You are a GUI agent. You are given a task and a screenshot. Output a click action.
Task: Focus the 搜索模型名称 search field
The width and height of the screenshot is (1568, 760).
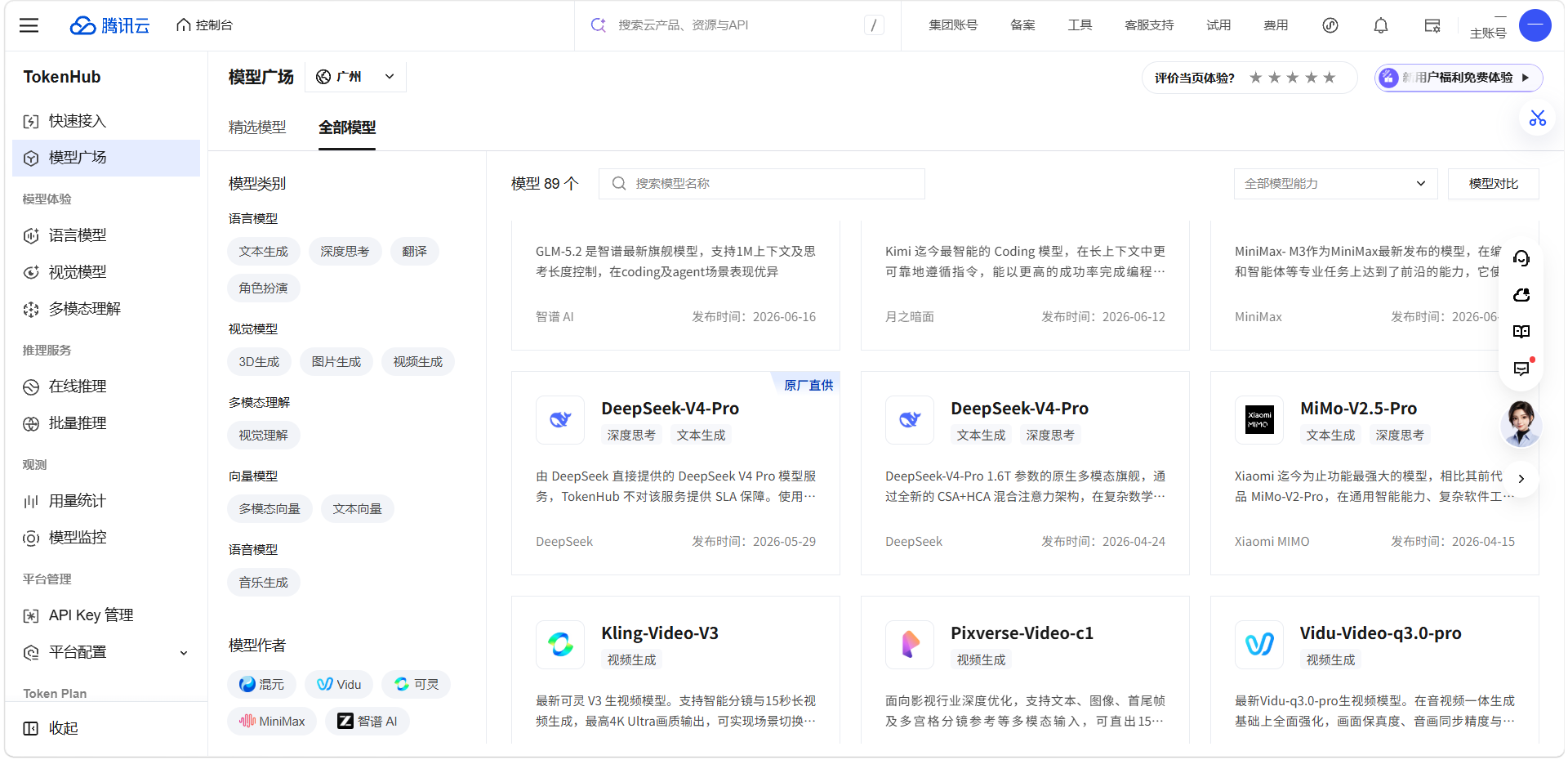762,184
